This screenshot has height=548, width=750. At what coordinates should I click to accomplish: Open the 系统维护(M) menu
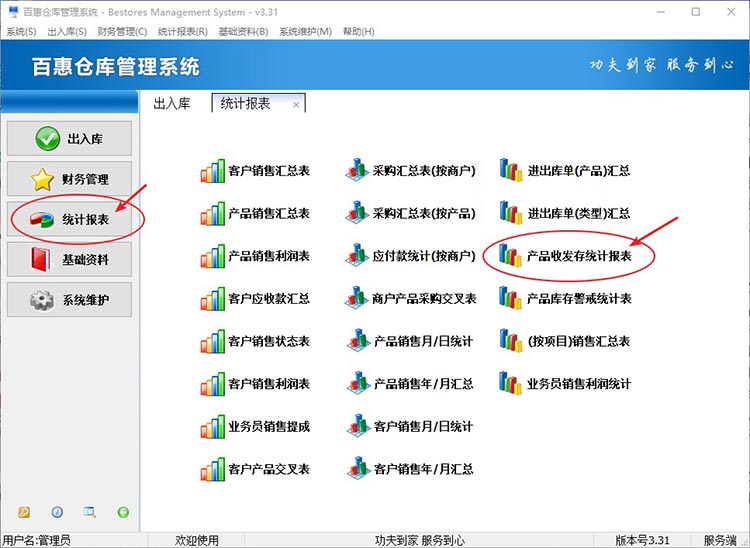[x=305, y=32]
